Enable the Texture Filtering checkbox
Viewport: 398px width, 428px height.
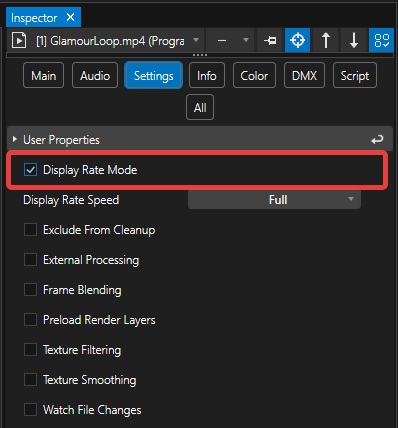tap(30, 350)
